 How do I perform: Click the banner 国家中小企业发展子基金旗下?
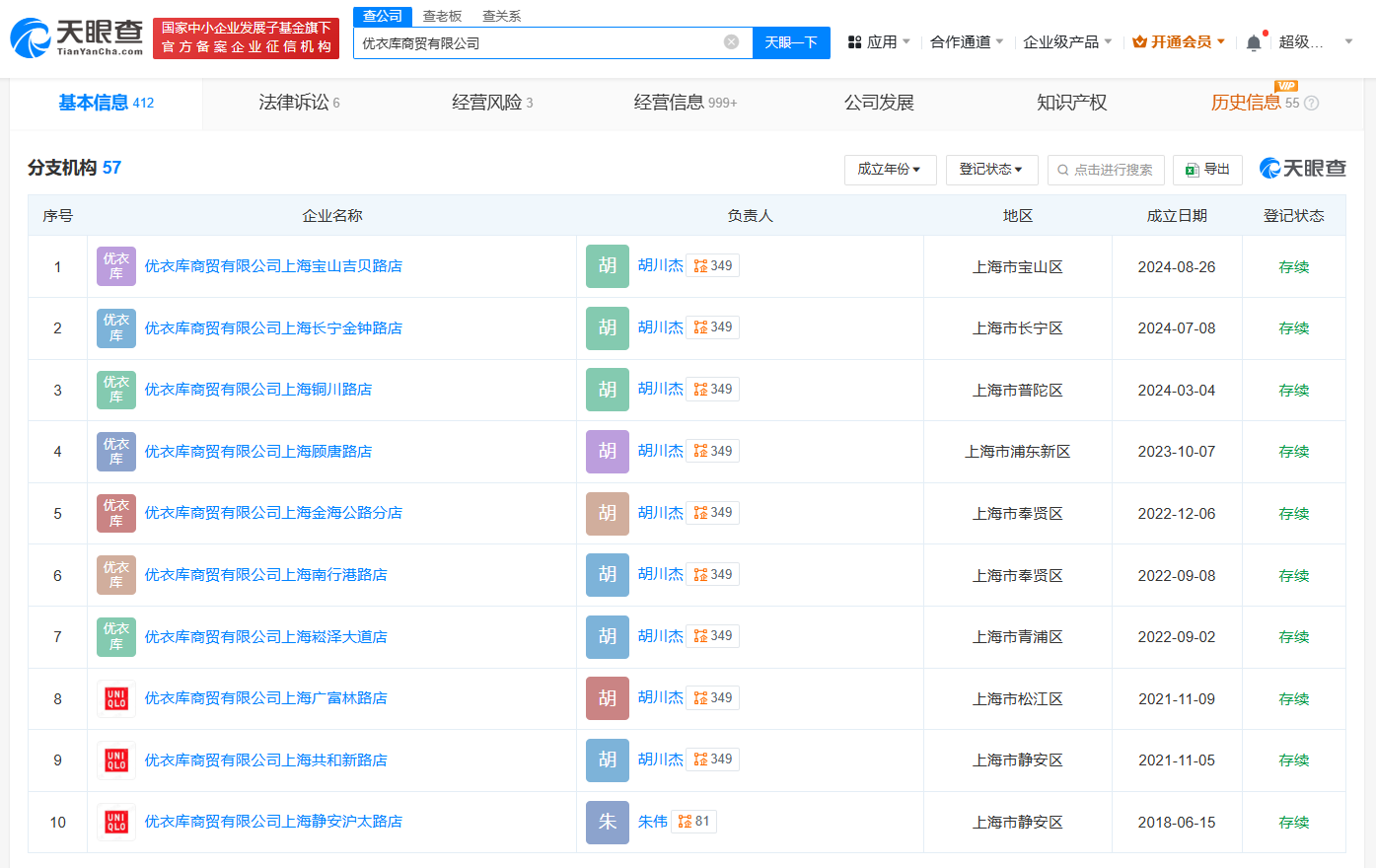pos(247,37)
